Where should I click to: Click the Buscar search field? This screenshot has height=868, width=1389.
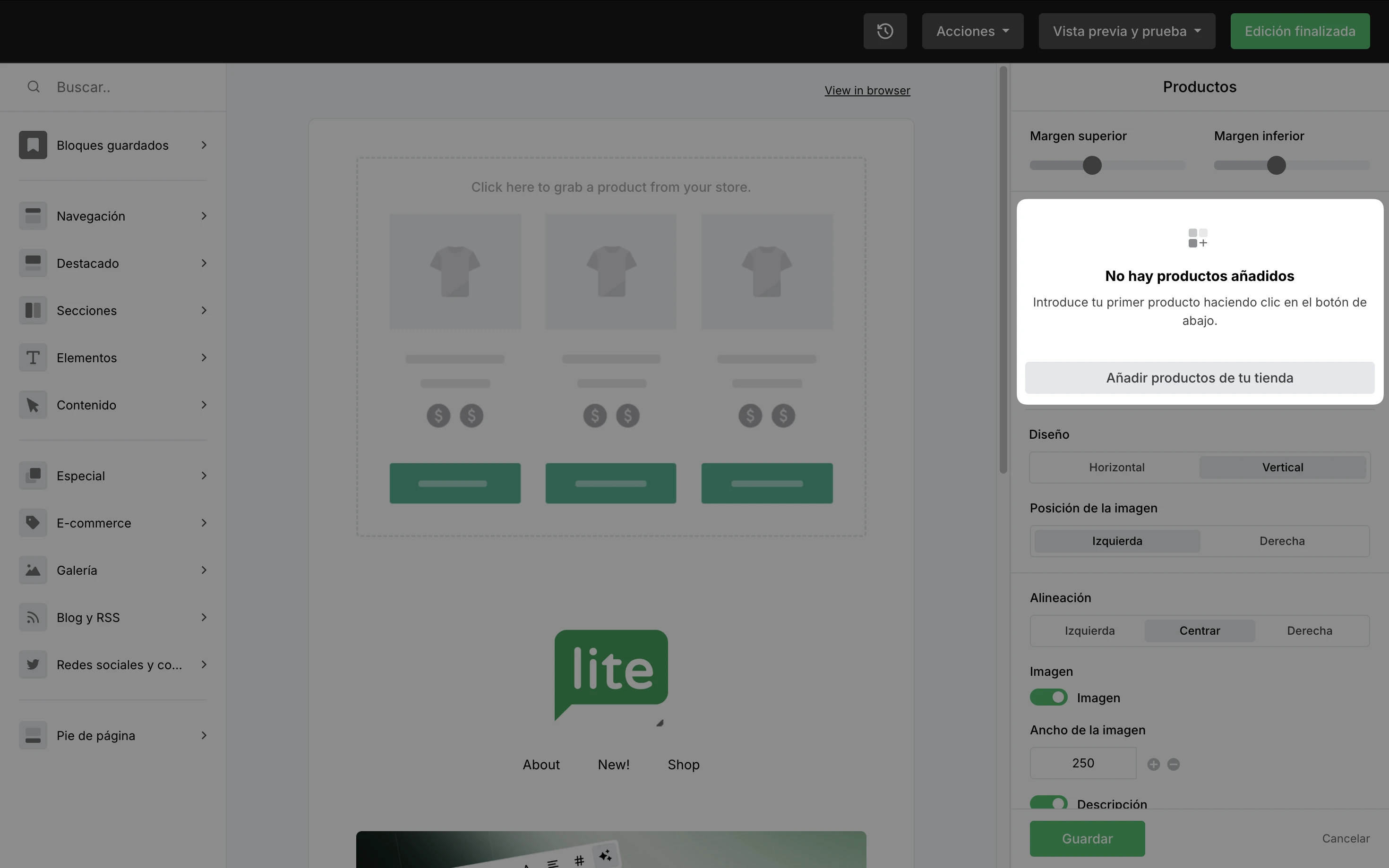tap(113, 87)
